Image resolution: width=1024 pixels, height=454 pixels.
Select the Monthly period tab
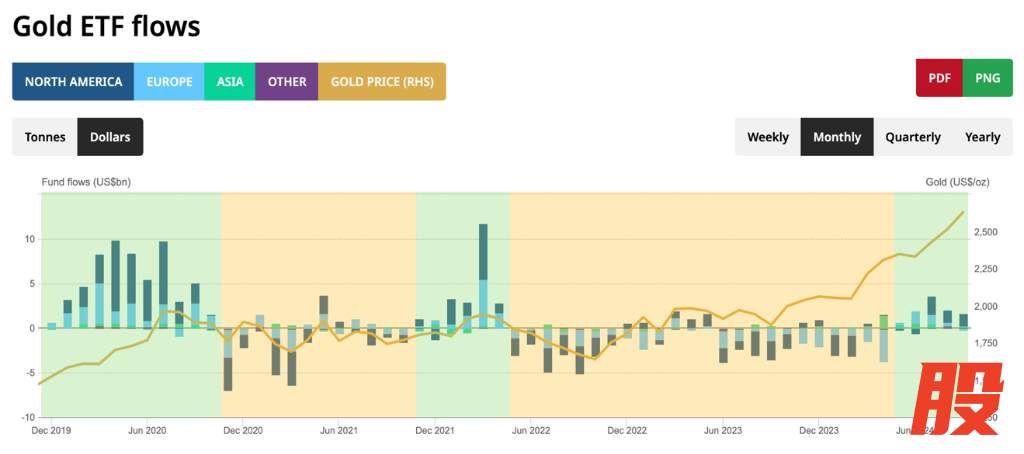point(837,137)
